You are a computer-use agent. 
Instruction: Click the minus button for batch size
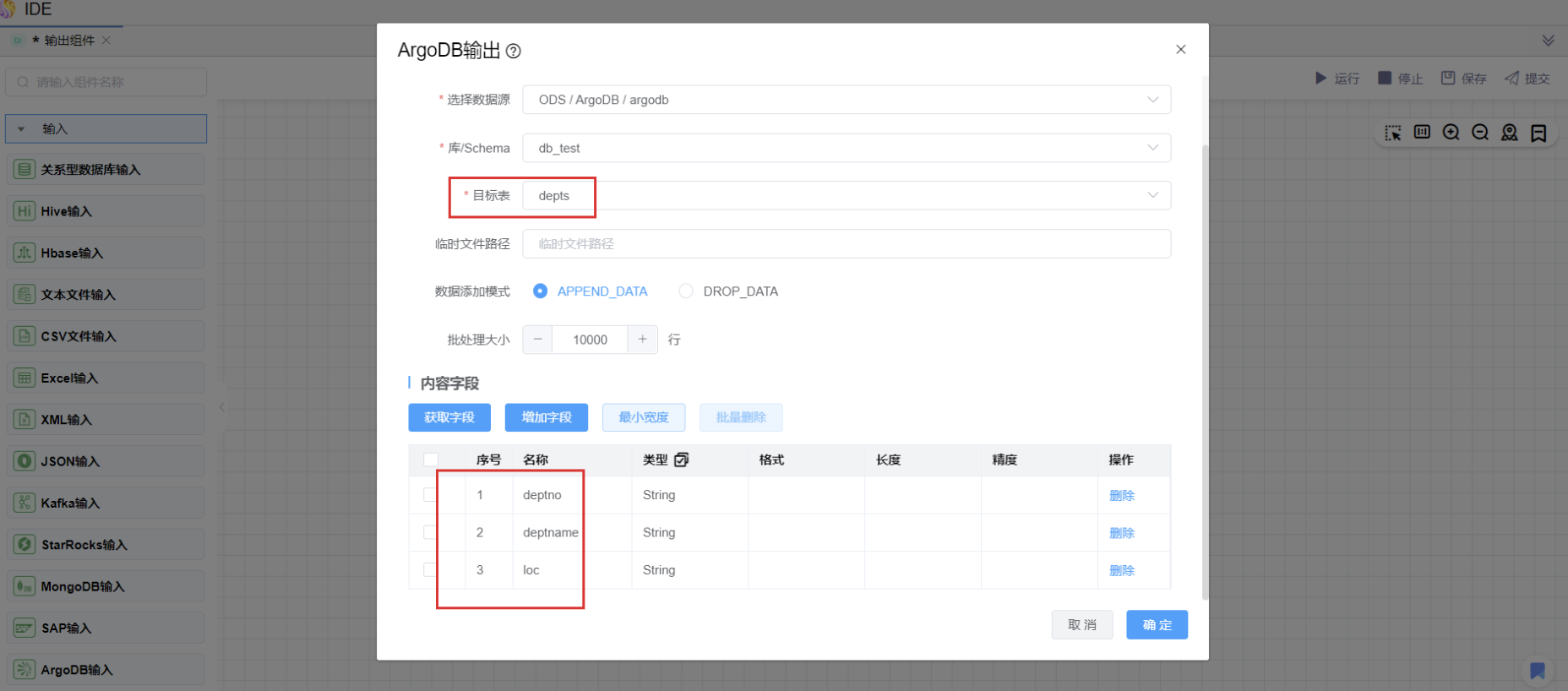(537, 340)
